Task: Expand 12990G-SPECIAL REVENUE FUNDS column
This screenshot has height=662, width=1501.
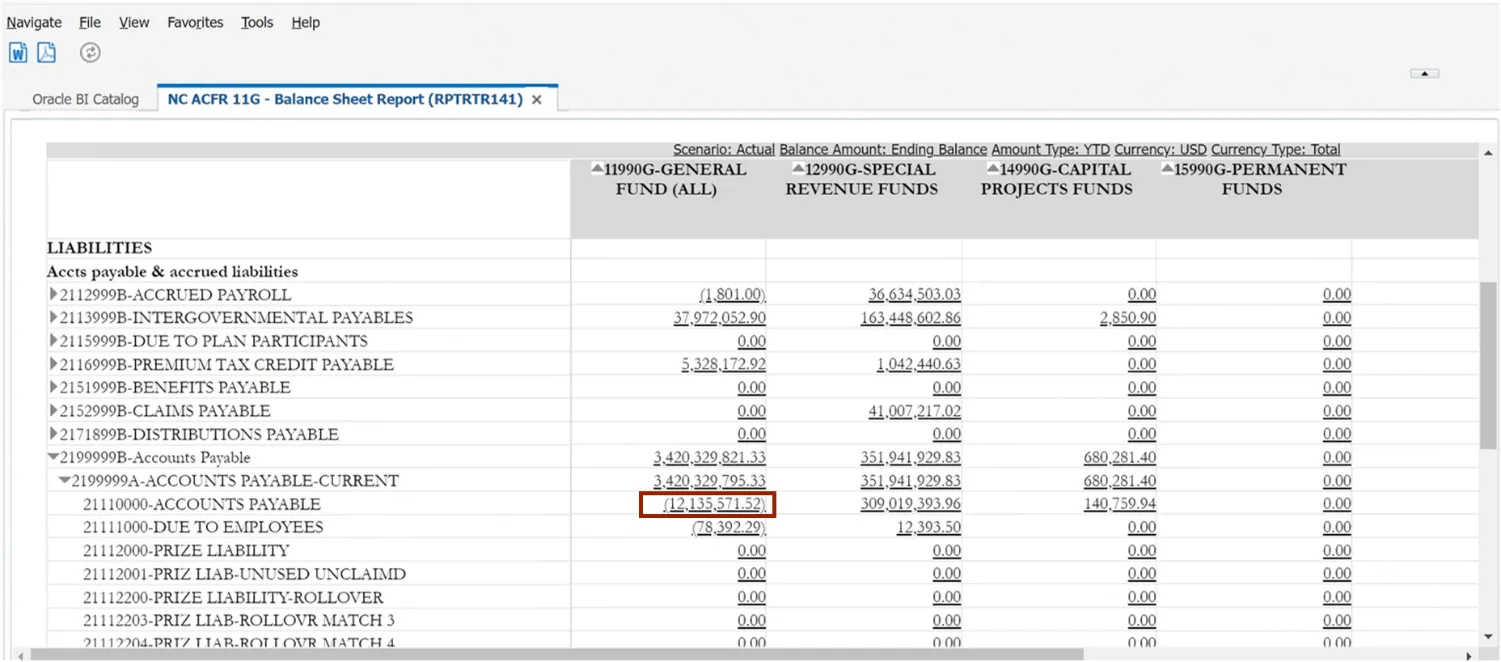Action: point(797,168)
